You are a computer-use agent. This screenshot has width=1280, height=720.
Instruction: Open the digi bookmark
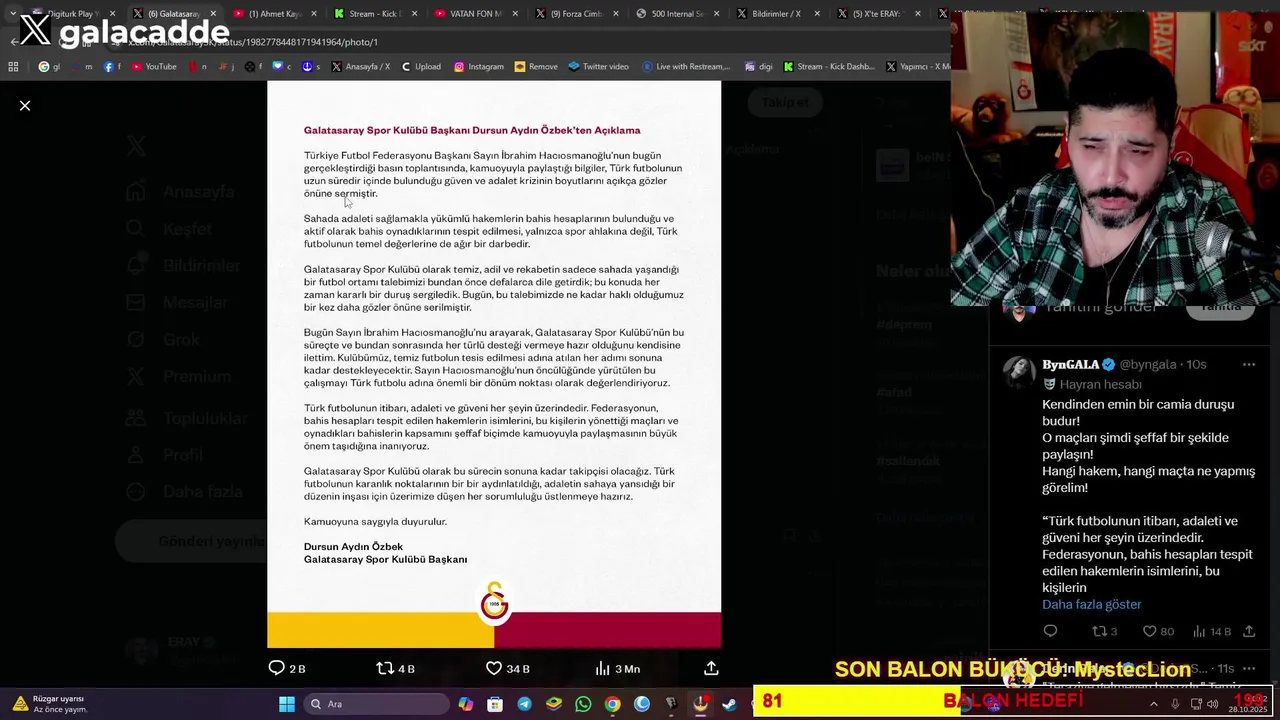[759, 66]
